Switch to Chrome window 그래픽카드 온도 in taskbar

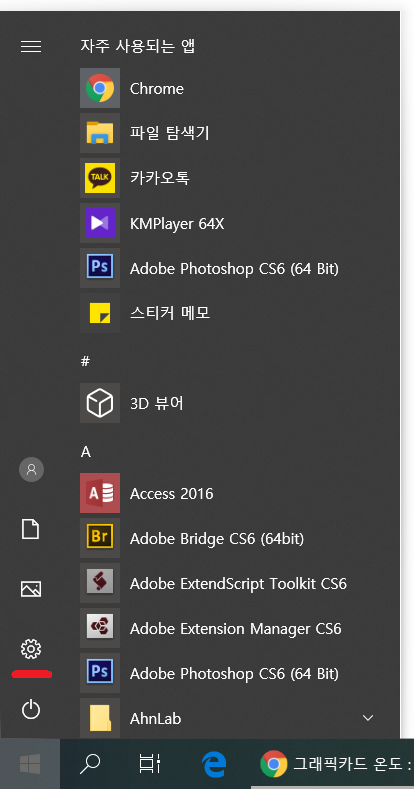(x=336, y=764)
